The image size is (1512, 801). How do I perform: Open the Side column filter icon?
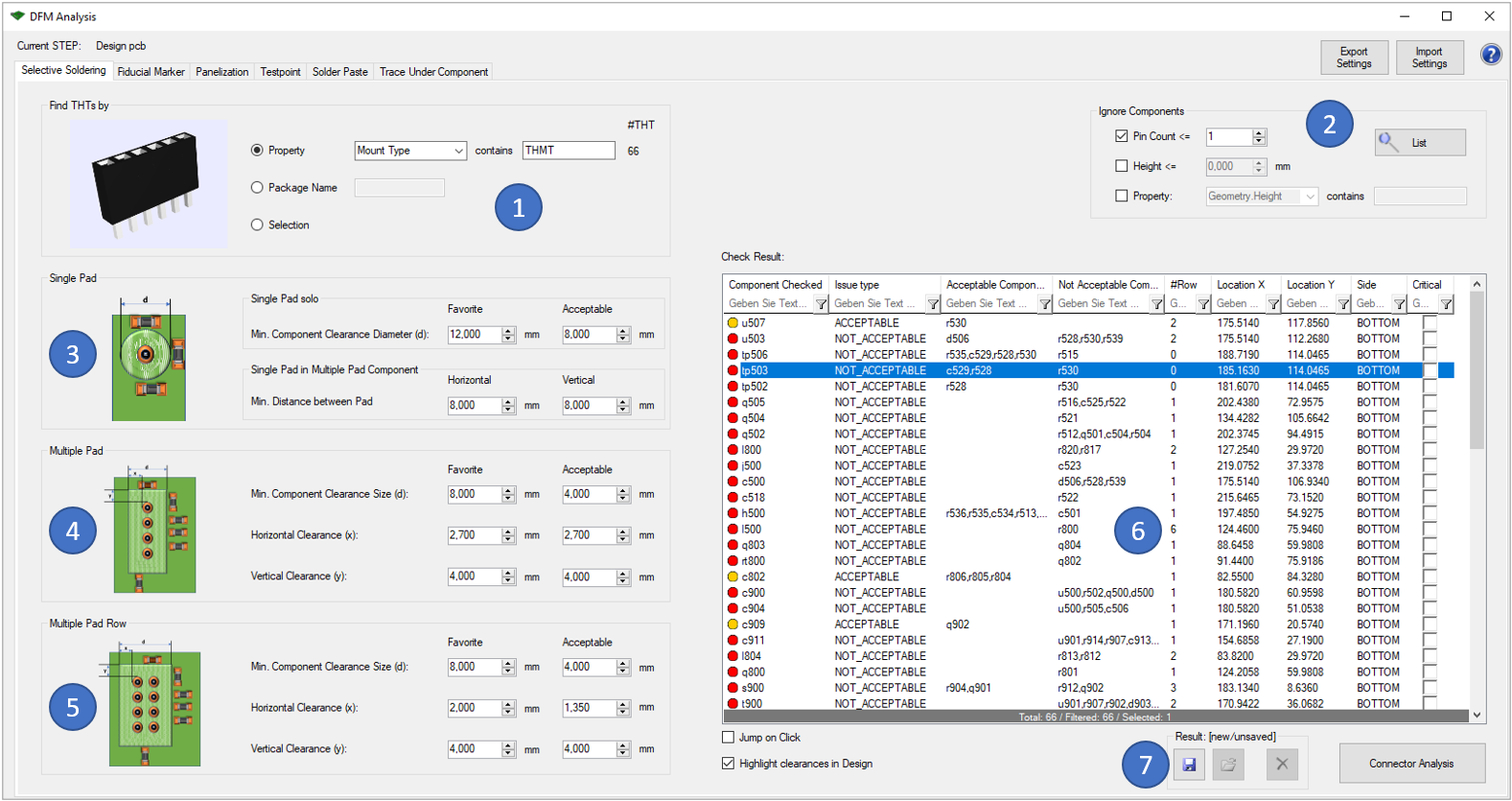(x=1399, y=304)
